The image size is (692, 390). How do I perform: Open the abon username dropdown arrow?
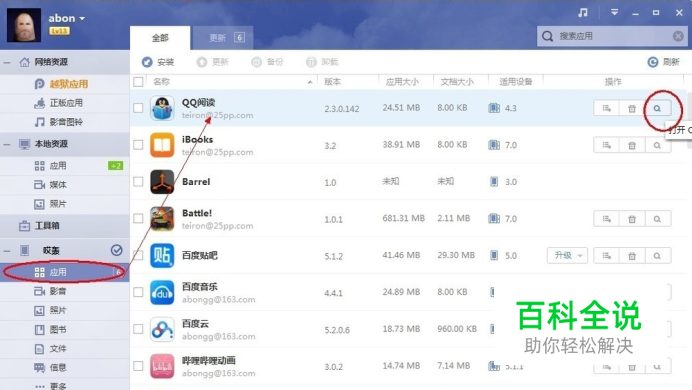coord(82,19)
